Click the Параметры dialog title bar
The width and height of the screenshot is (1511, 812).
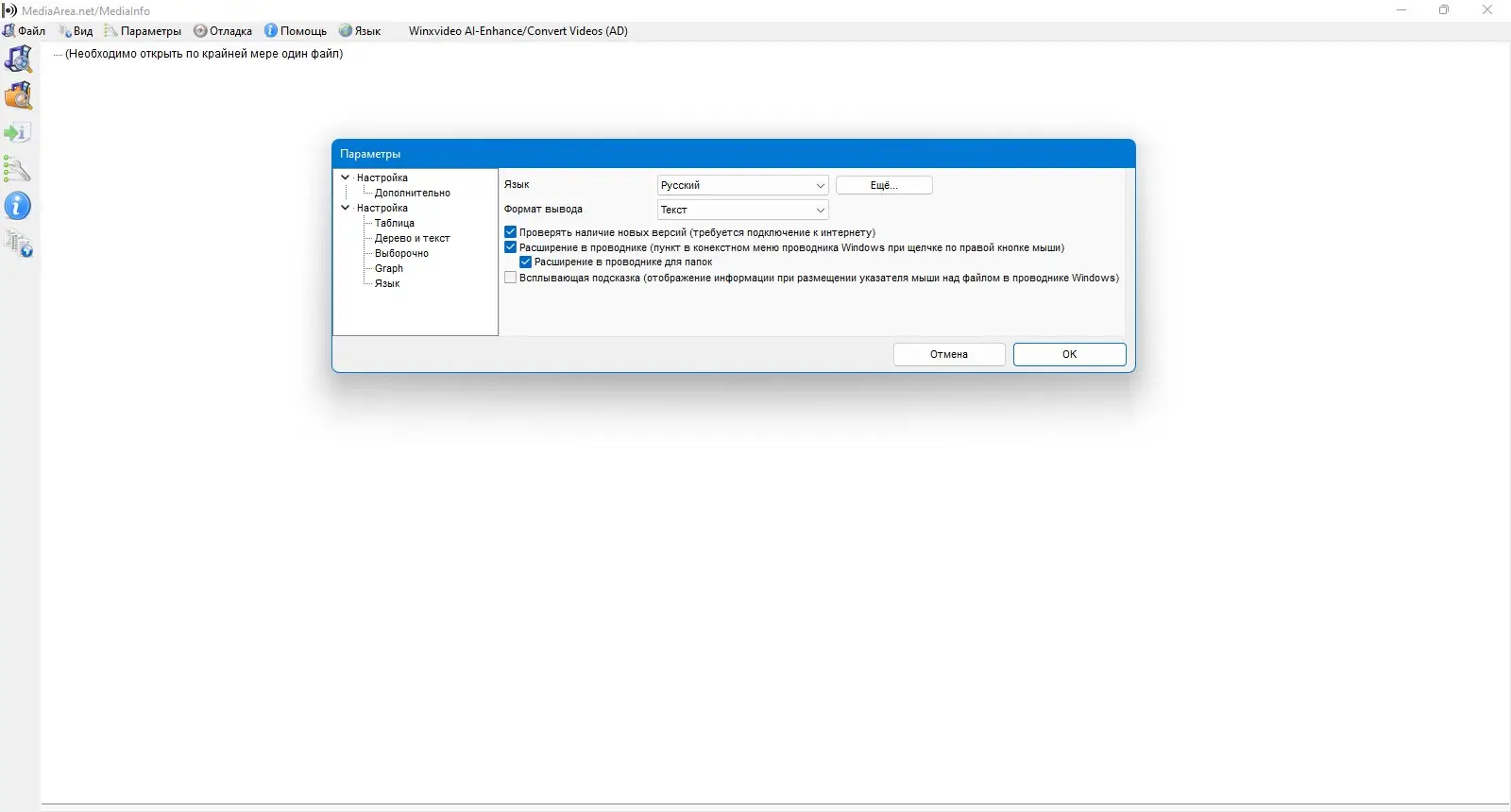click(x=734, y=154)
